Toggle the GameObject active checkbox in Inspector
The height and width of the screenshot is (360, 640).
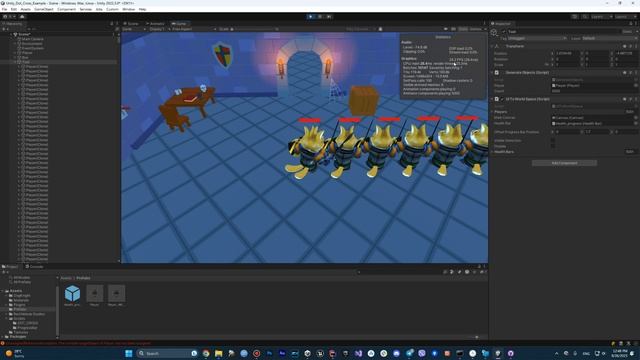click(x=504, y=31)
